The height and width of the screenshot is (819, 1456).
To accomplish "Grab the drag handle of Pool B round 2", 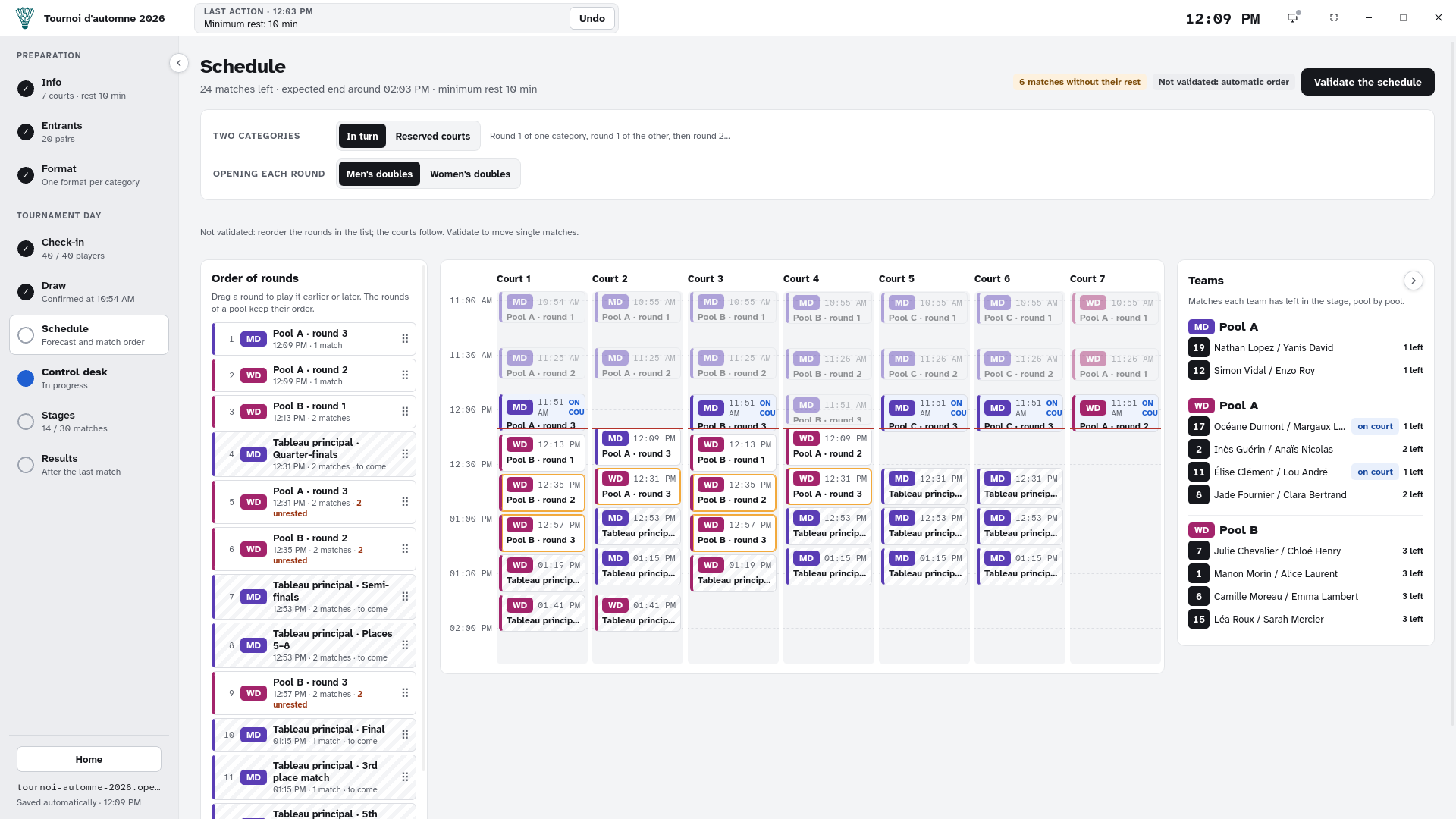I will [x=405, y=549].
